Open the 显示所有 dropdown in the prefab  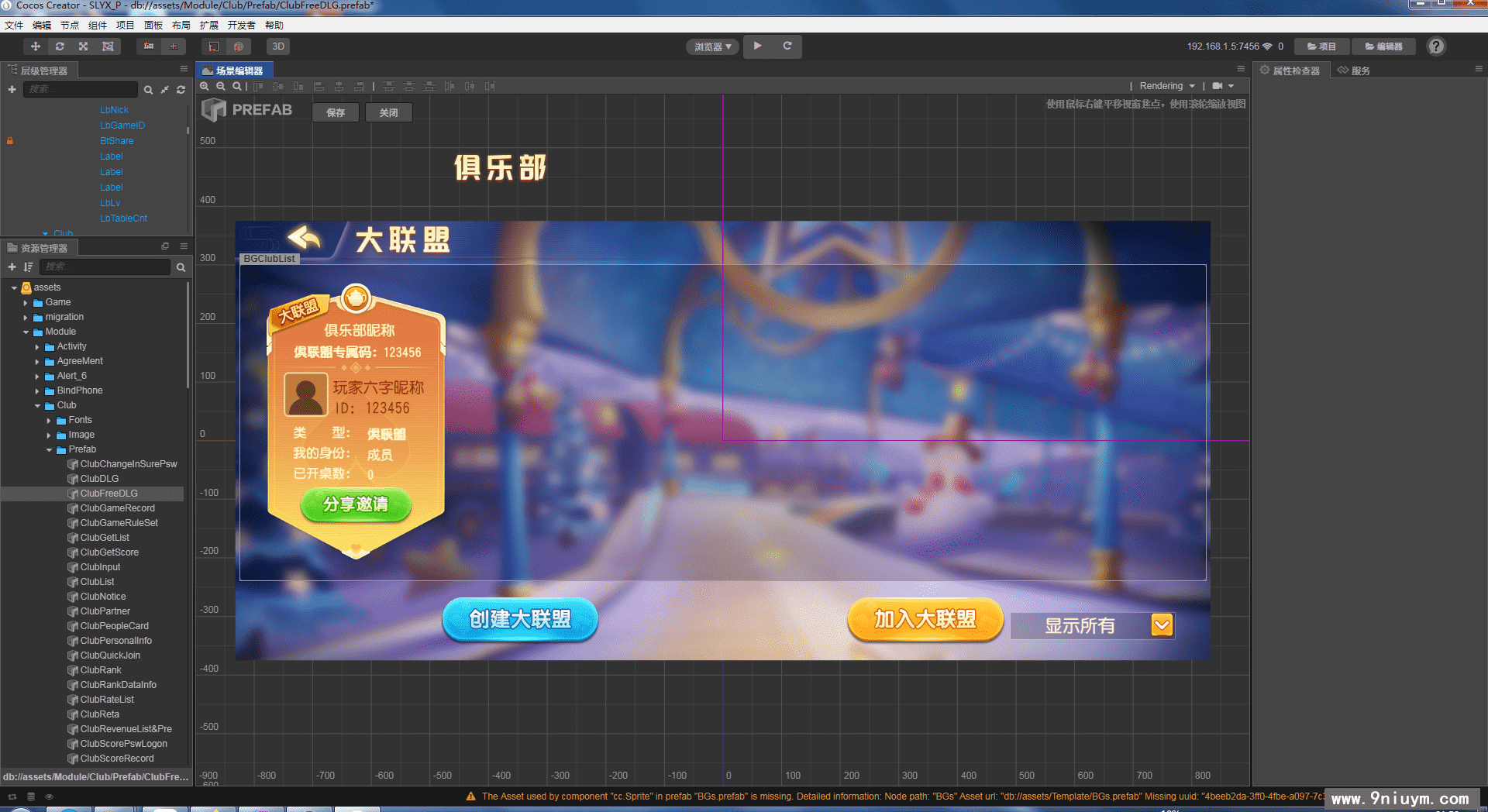point(1160,625)
